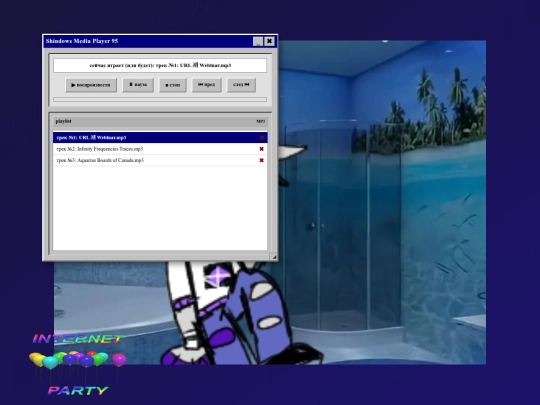The height and width of the screenshot is (405, 540).
Task: Select track №3 Aquarius Boards of Canada.mp3
Action: (160, 160)
